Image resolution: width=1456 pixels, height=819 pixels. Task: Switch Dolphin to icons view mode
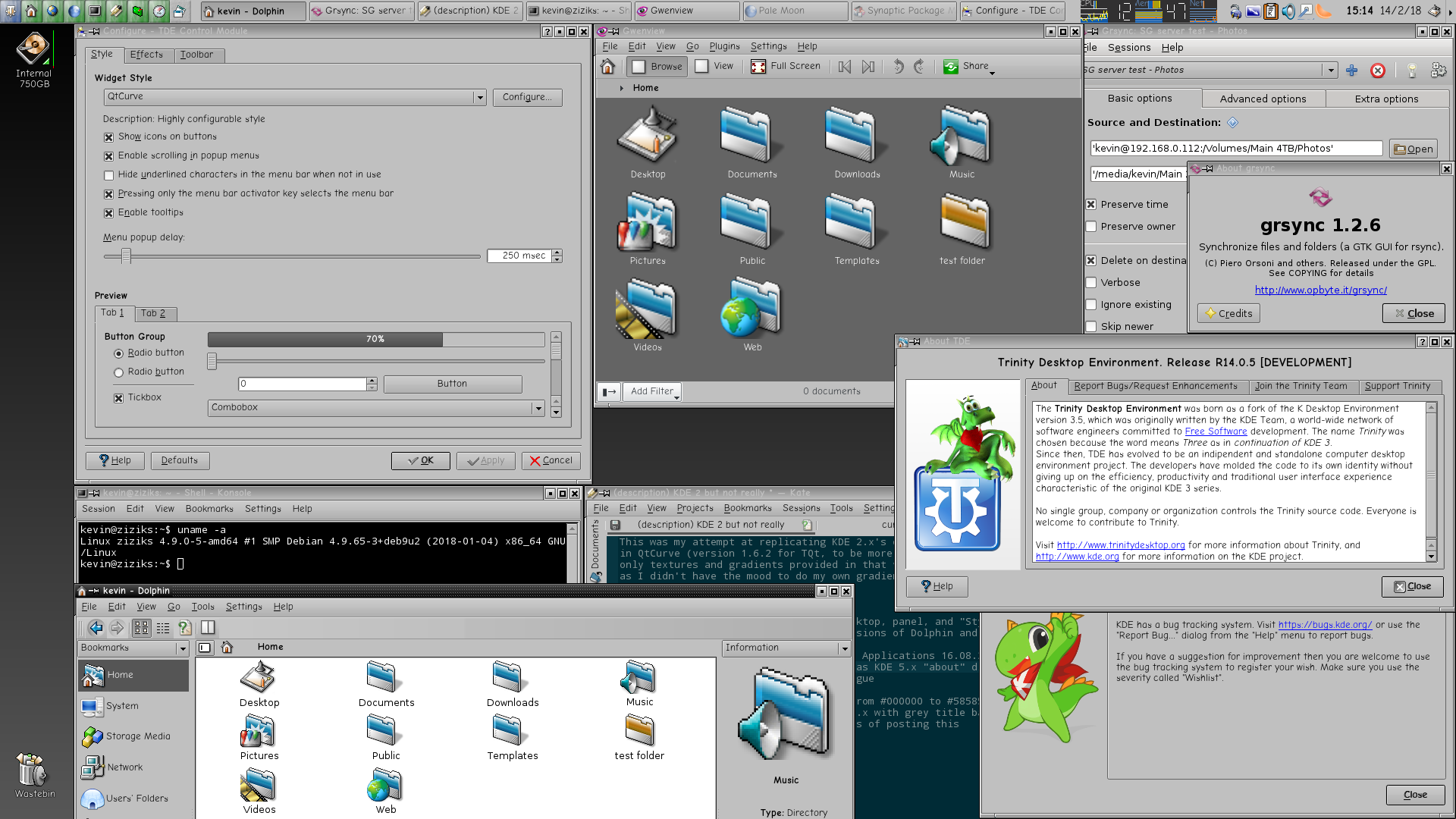(141, 628)
